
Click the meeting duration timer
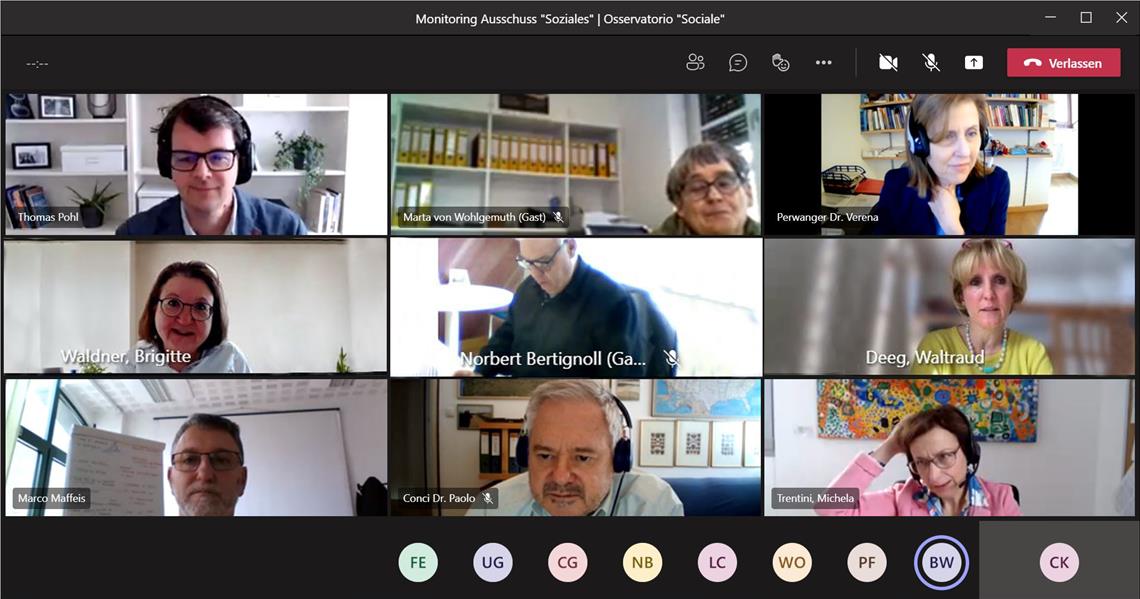click(x=37, y=64)
